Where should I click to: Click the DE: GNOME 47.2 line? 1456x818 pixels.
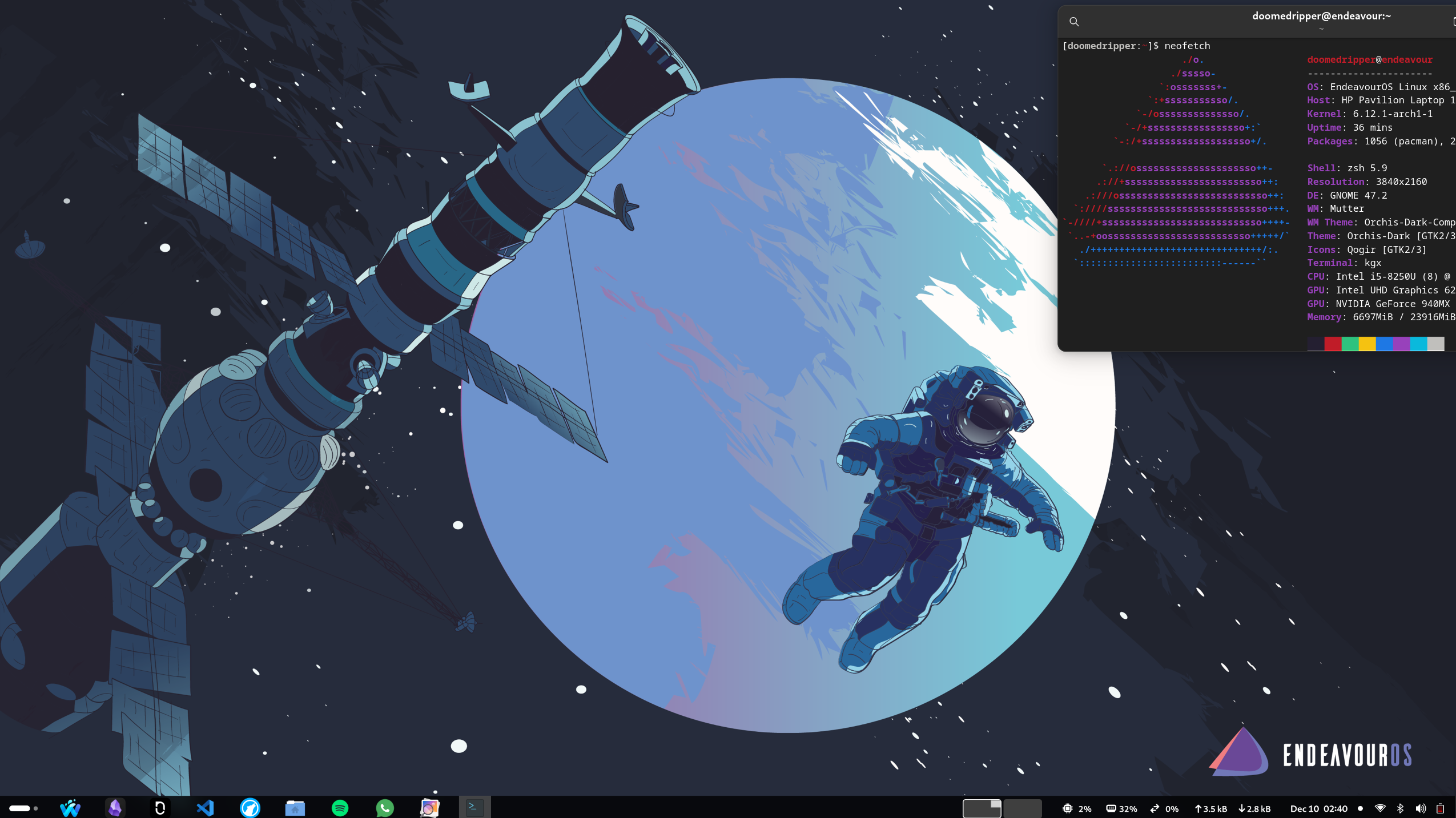click(1347, 195)
